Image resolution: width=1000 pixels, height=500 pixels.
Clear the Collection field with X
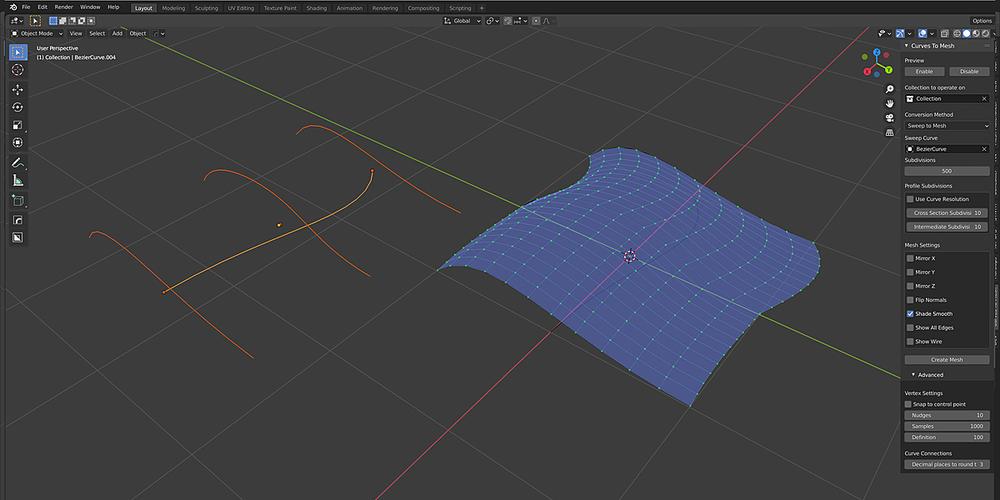984,99
